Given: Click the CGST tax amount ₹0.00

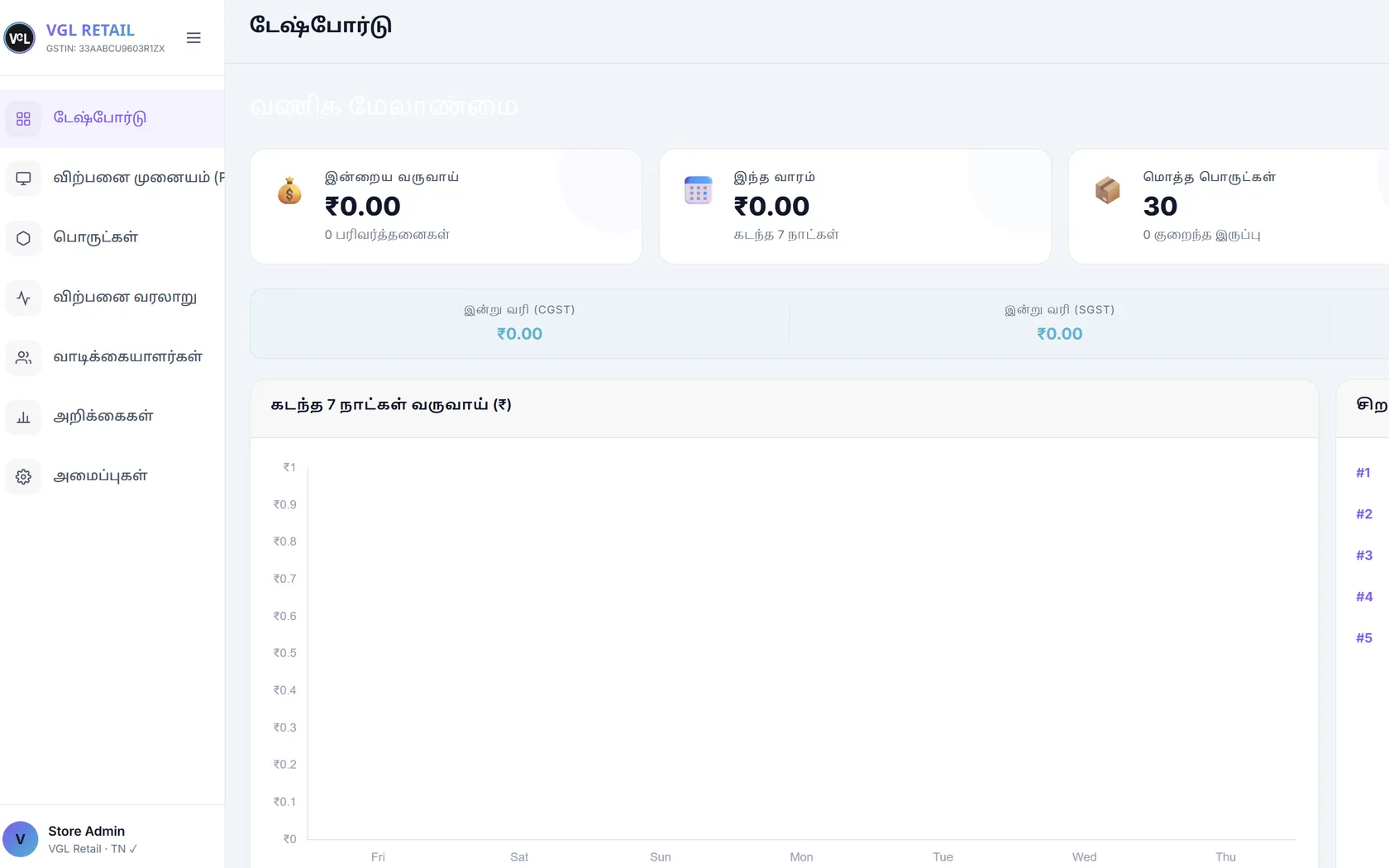Looking at the screenshot, I should 519,334.
